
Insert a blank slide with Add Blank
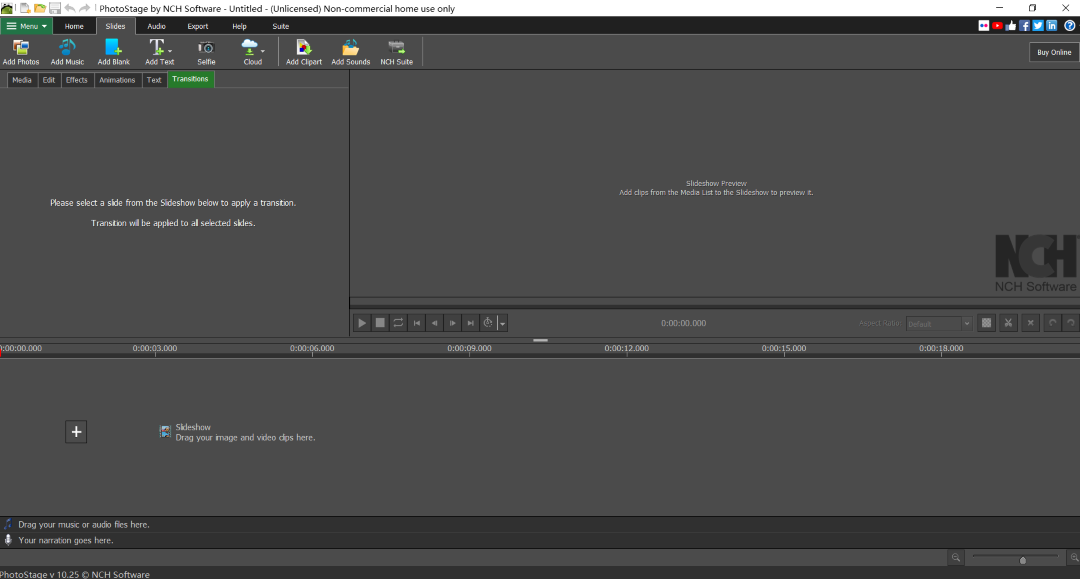point(113,52)
